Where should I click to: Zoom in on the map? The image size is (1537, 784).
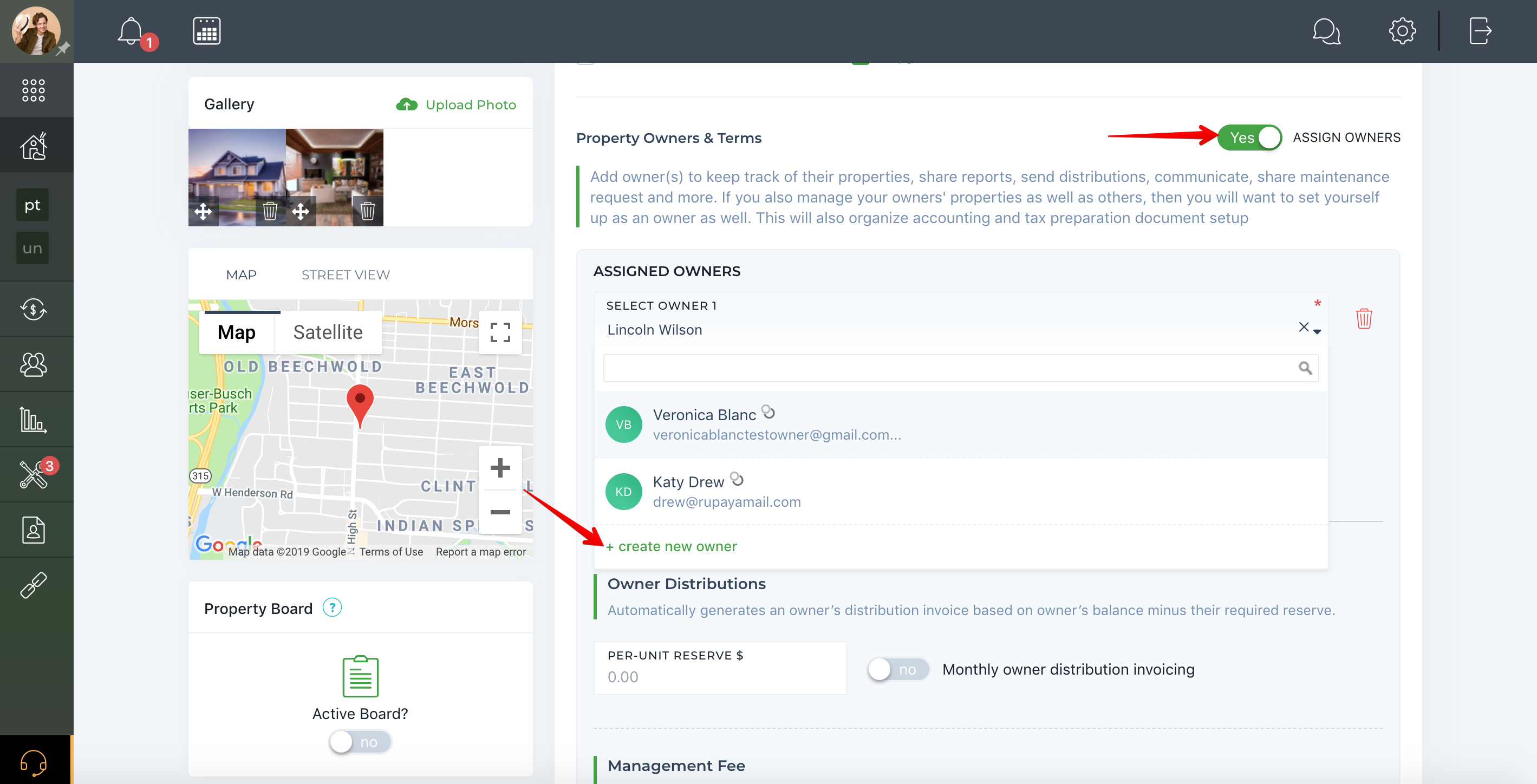point(500,468)
